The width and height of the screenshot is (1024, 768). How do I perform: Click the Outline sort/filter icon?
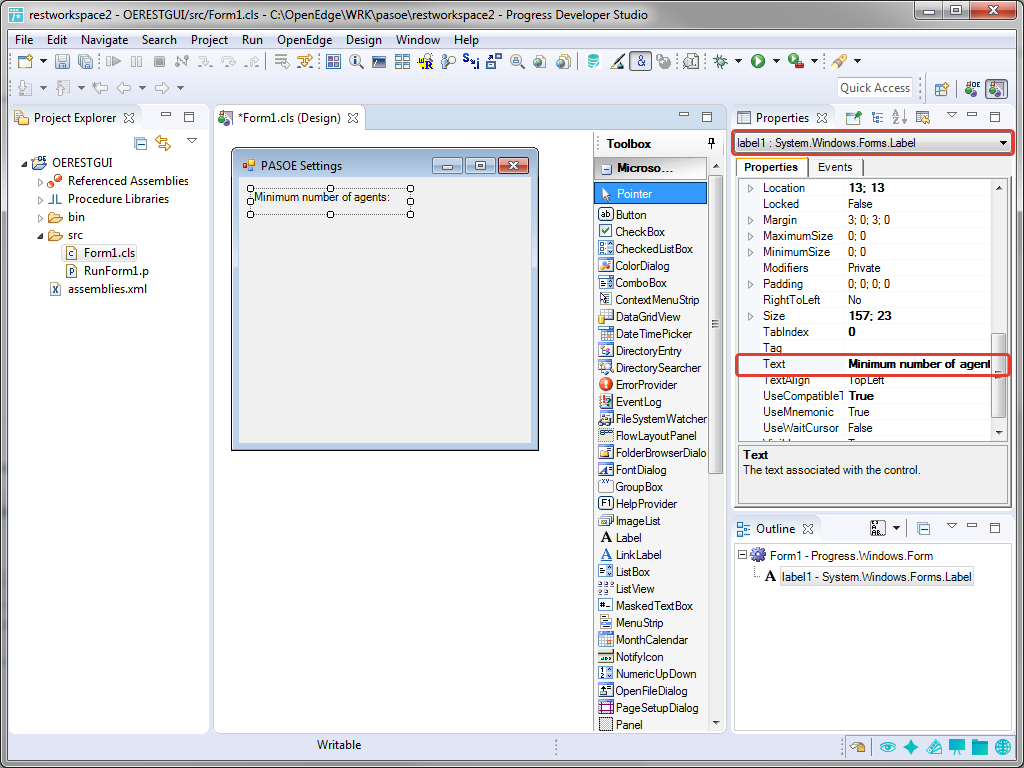tap(878, 528)
